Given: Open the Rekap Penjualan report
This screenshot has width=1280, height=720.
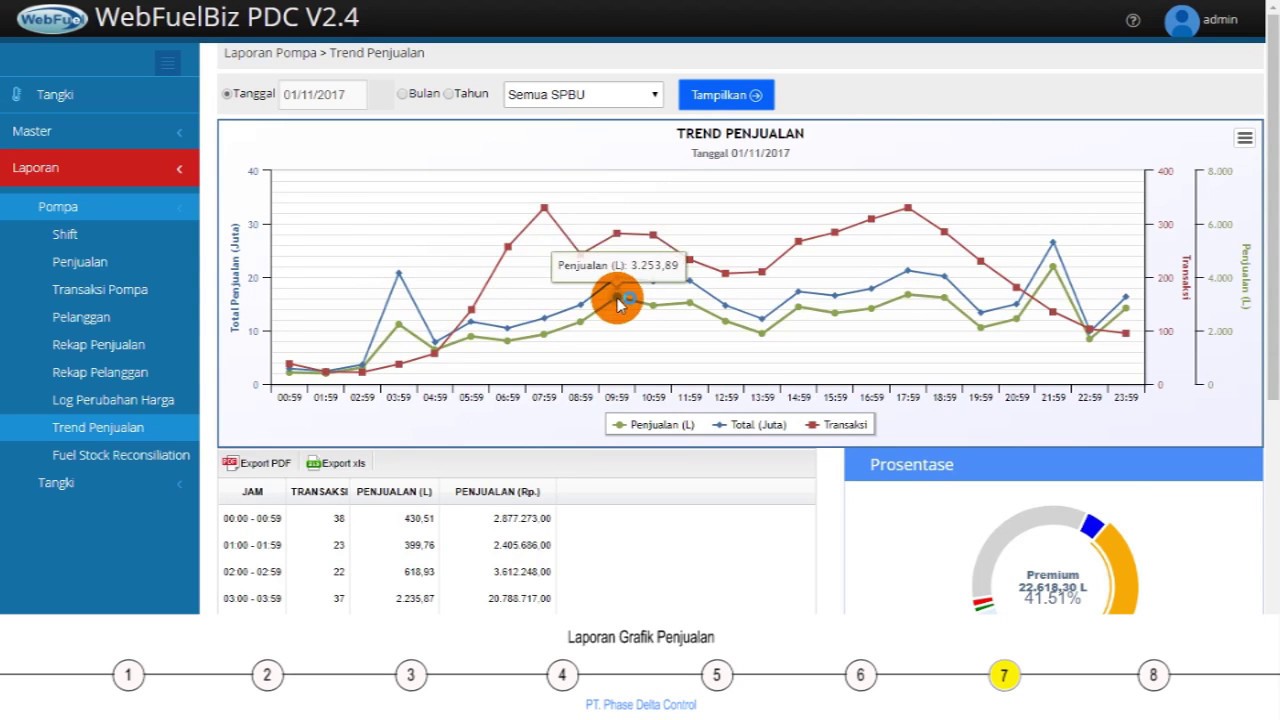Looking at the screenshot, I should point(99,344).
